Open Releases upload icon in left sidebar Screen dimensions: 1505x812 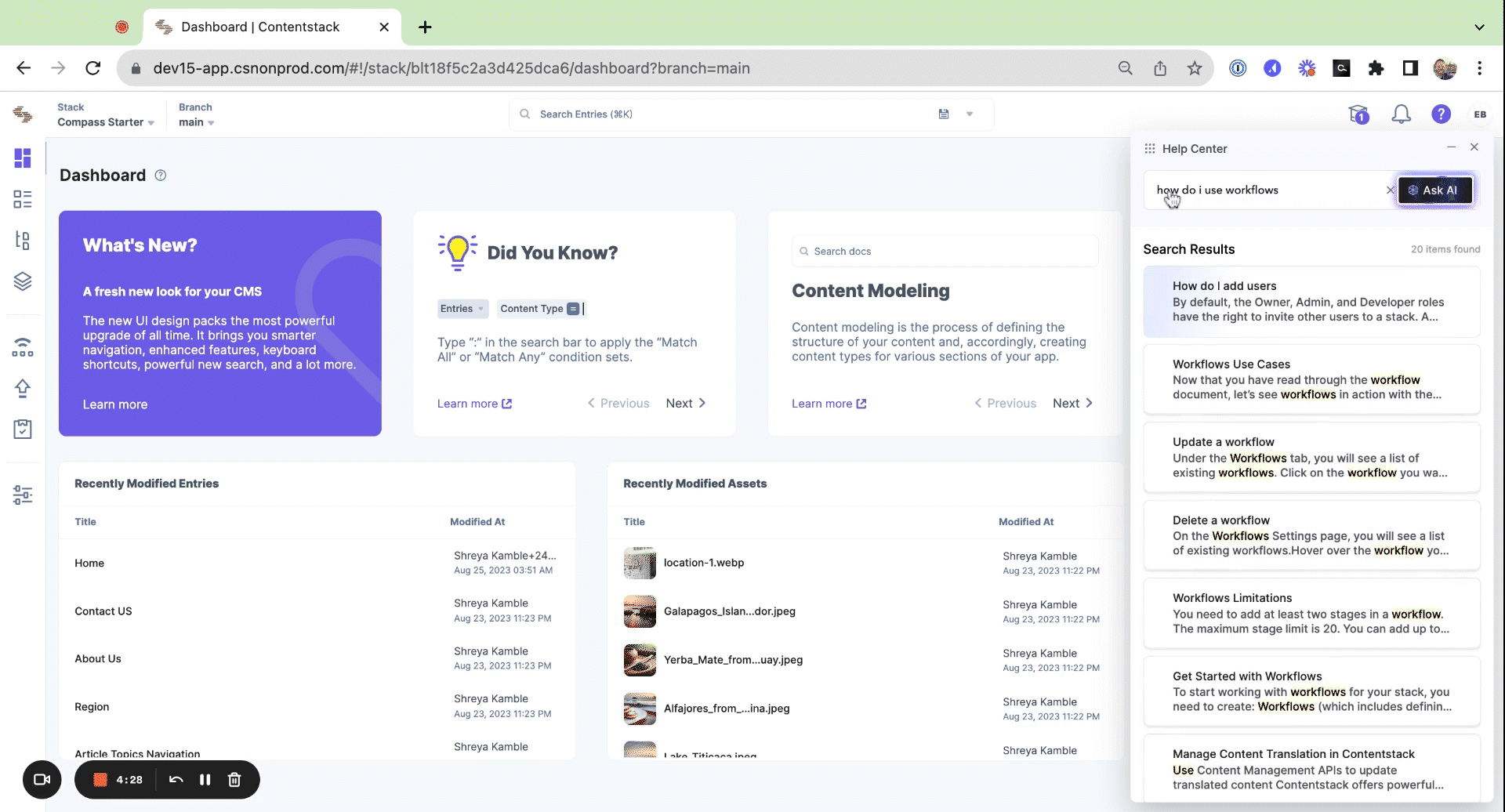tap(23, 388)
